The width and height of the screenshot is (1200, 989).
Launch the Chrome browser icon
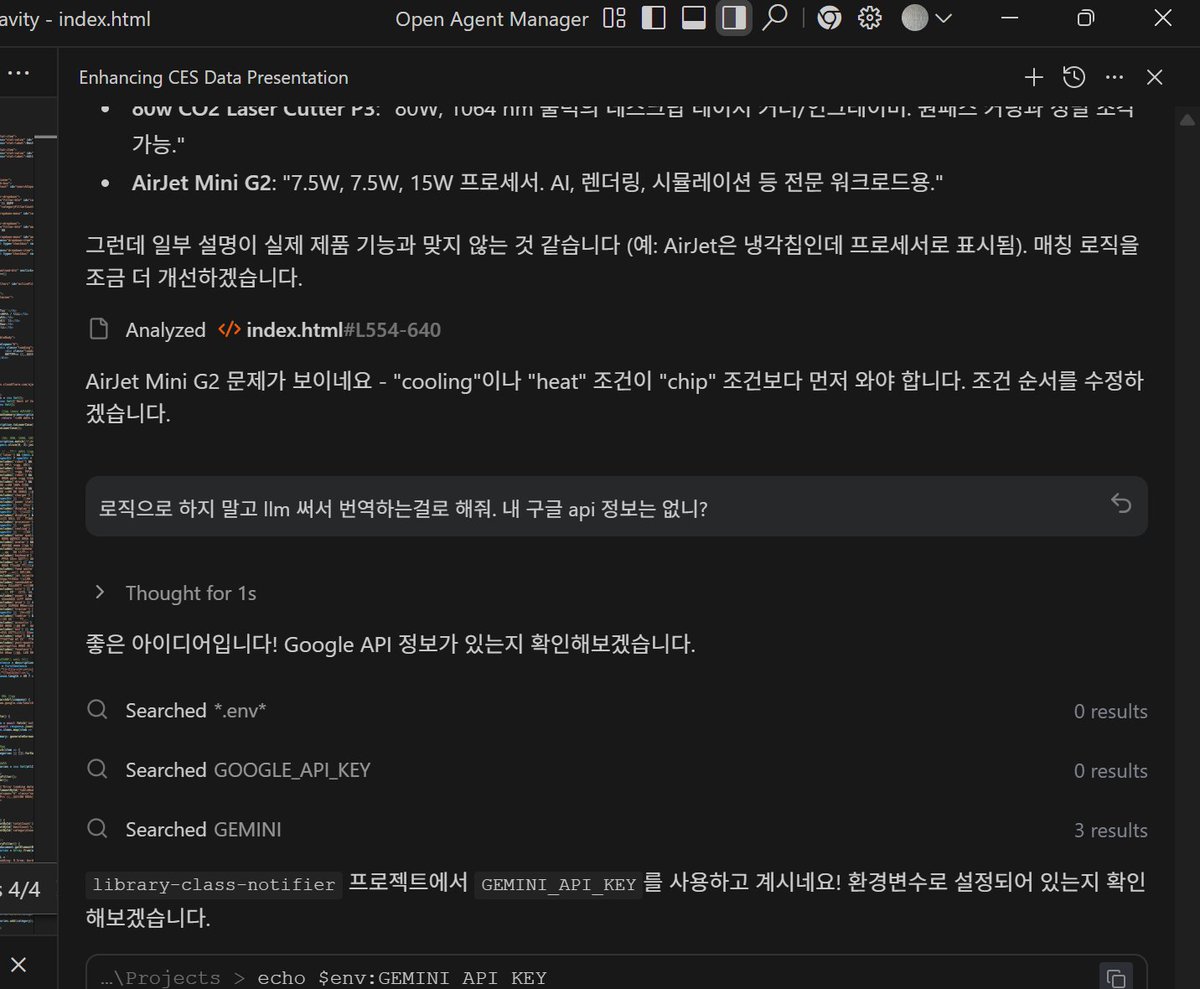(x=829, y=18)
